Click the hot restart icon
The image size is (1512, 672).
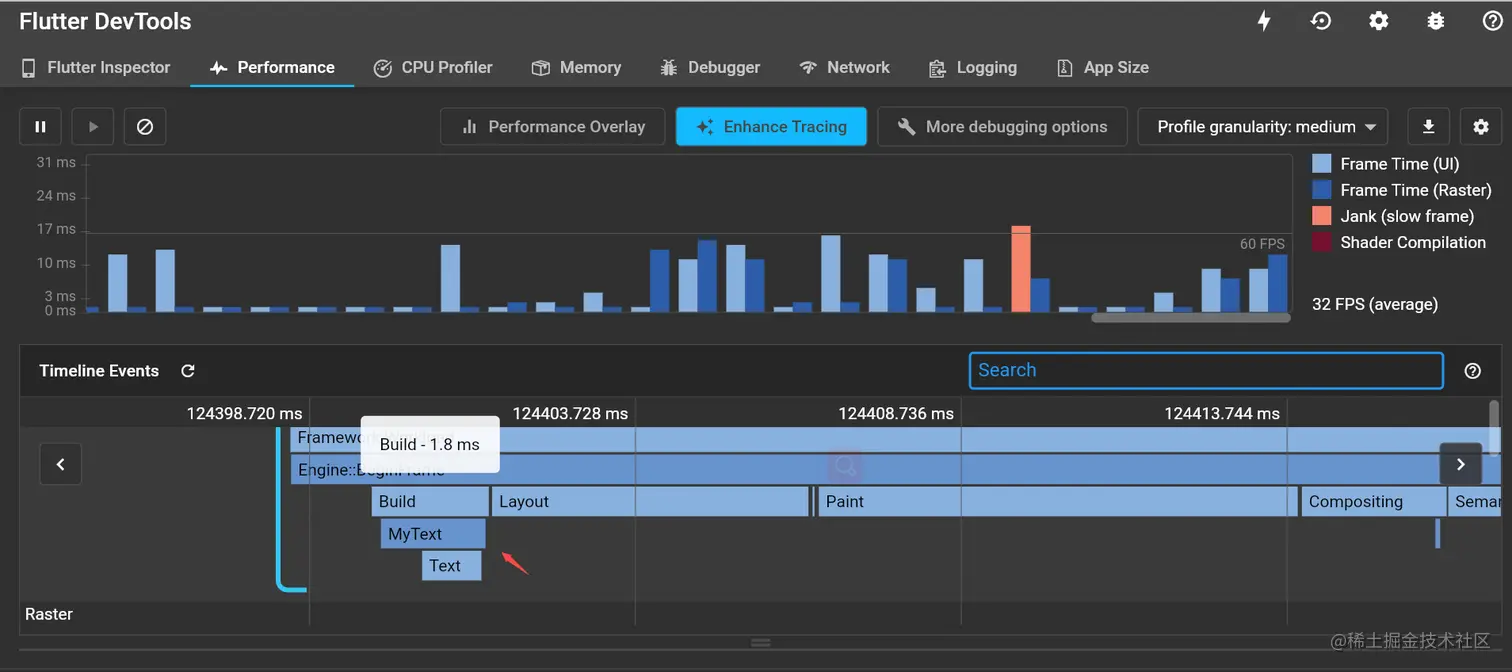click(1321, 21)
